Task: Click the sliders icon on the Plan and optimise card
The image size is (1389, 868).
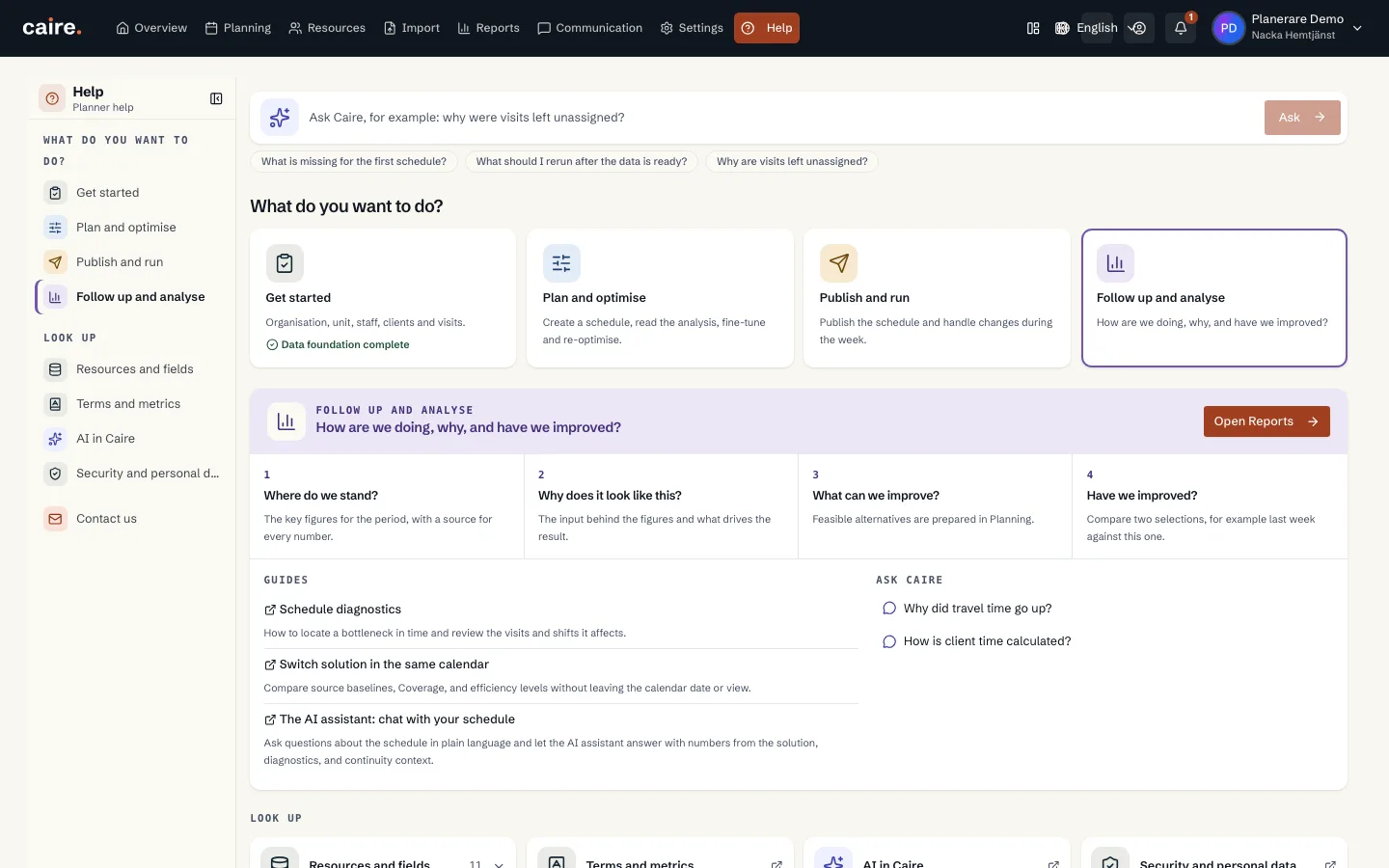Action: (x=561, y=263)
